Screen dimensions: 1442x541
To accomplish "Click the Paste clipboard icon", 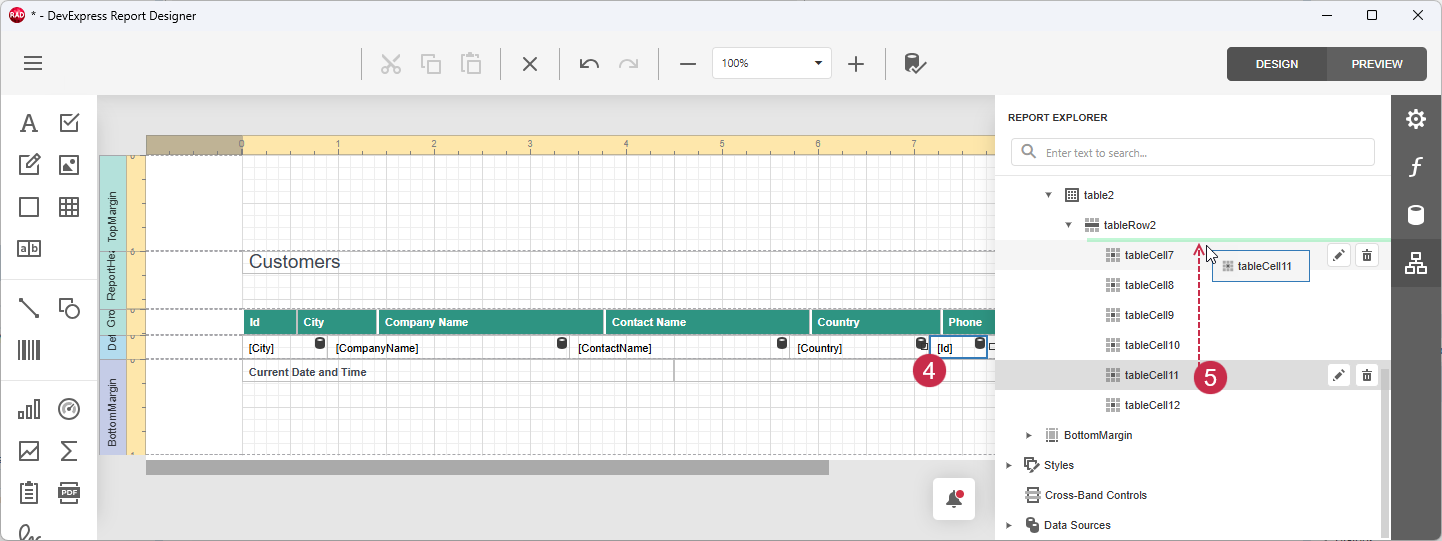I will [471, 64].
